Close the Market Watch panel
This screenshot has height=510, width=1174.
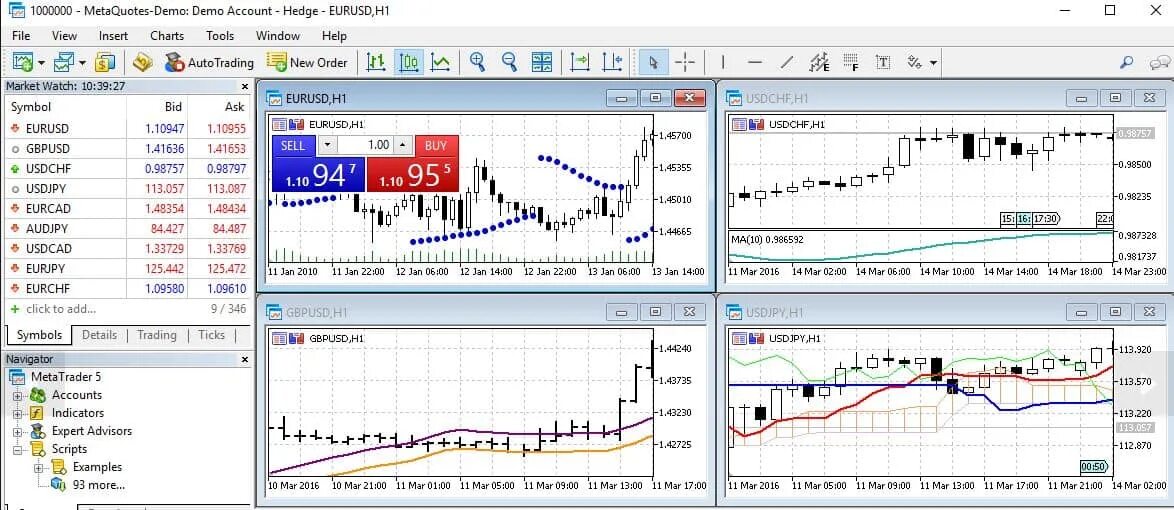point(245,86)
